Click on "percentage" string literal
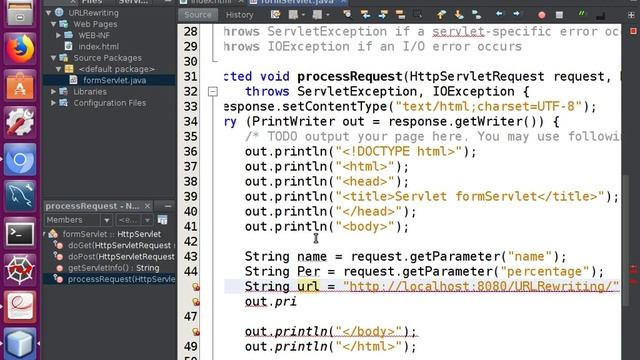This screenshot has width=640, height=360. [x=545, y=271]
